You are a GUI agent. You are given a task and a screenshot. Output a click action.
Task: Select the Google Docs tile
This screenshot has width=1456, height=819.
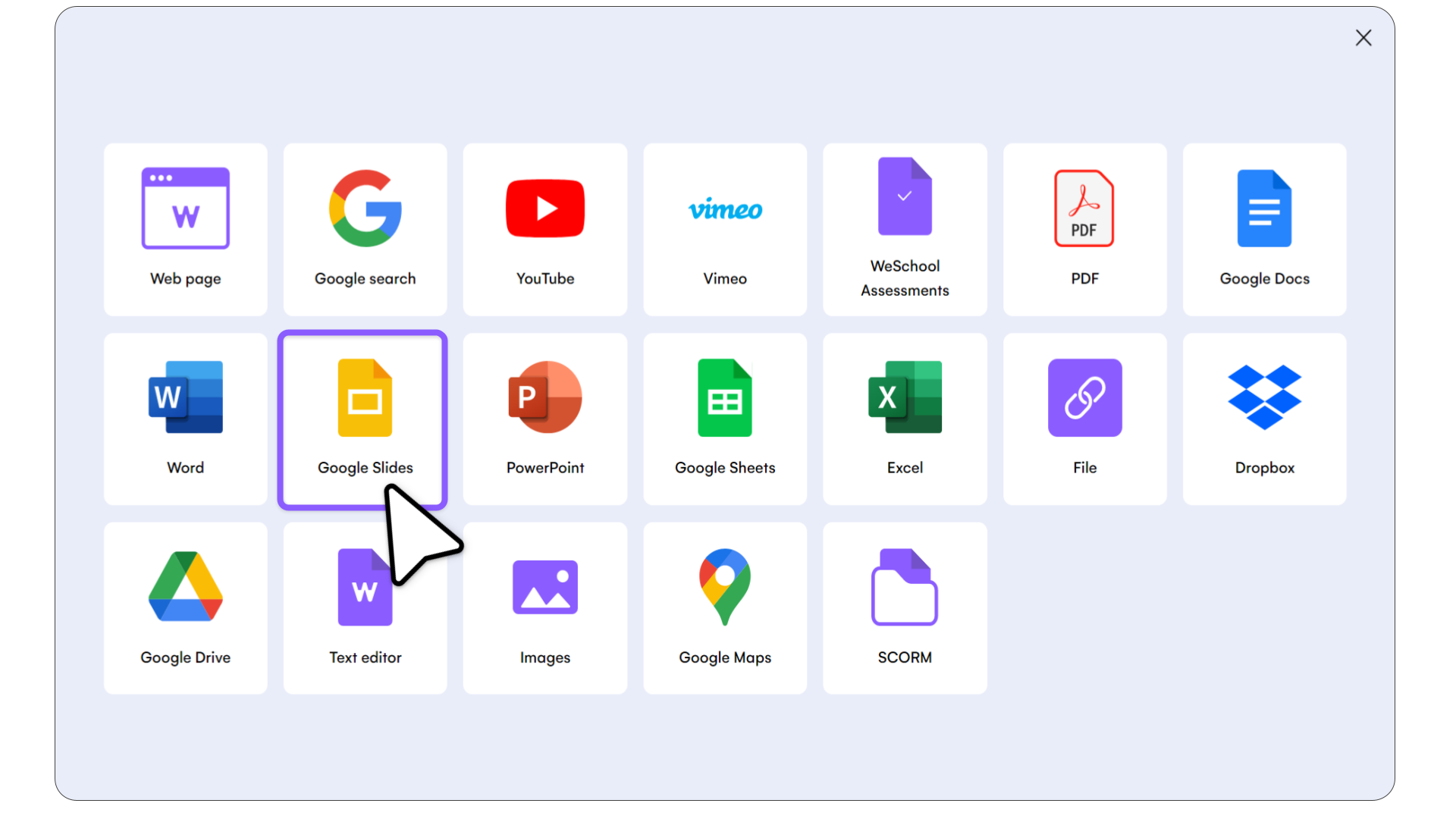pos(1265,230)
